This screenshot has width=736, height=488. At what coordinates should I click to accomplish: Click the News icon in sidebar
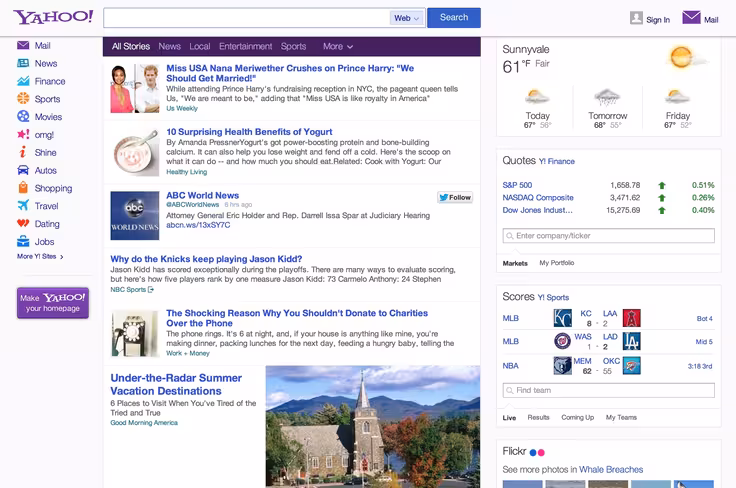tap(23, 63)
